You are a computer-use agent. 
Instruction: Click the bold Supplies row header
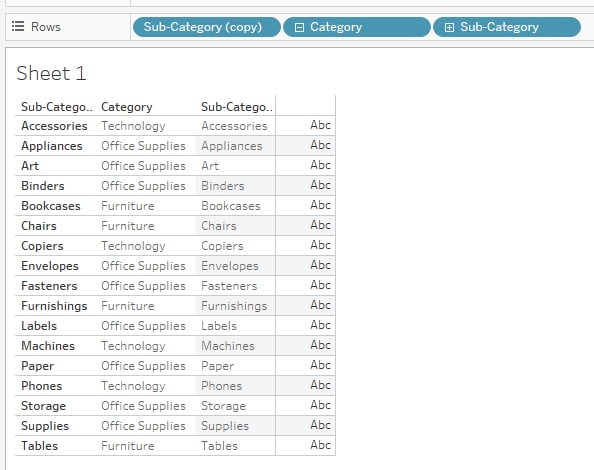45,426
